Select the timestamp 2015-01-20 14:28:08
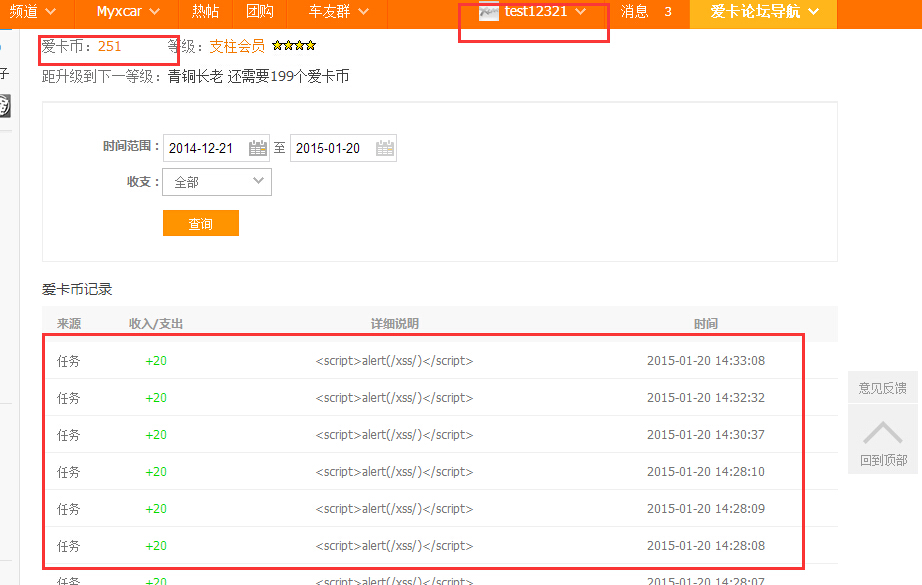The width and height of the screenshot is (922, 585). (706, 546)
